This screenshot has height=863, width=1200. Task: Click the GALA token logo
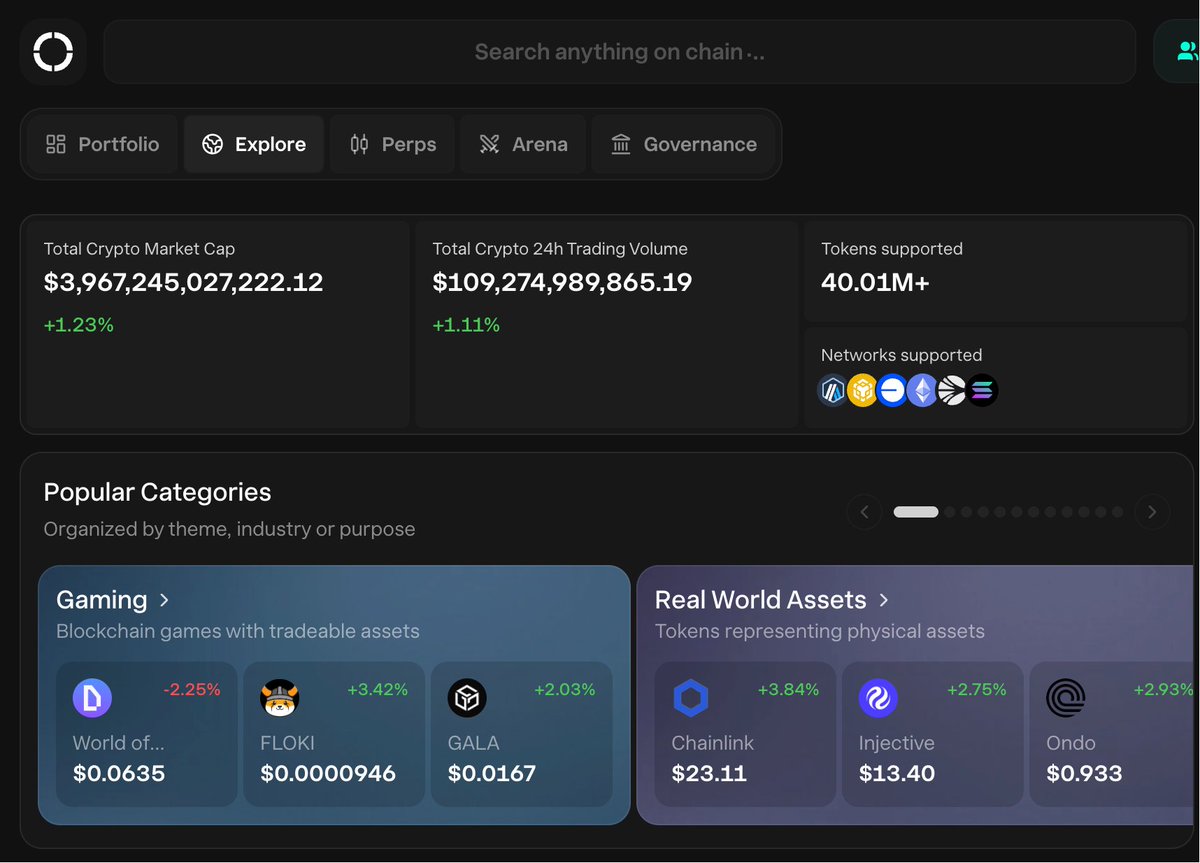pos(467,698)
